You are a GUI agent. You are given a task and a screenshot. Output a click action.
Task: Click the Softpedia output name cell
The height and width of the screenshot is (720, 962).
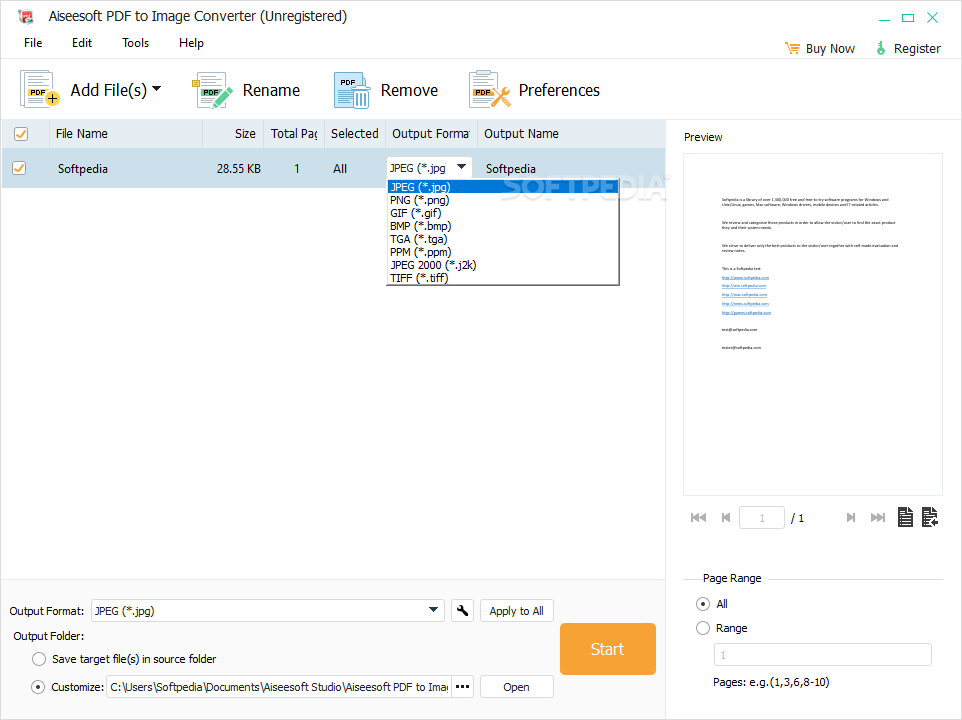[510, 169]
